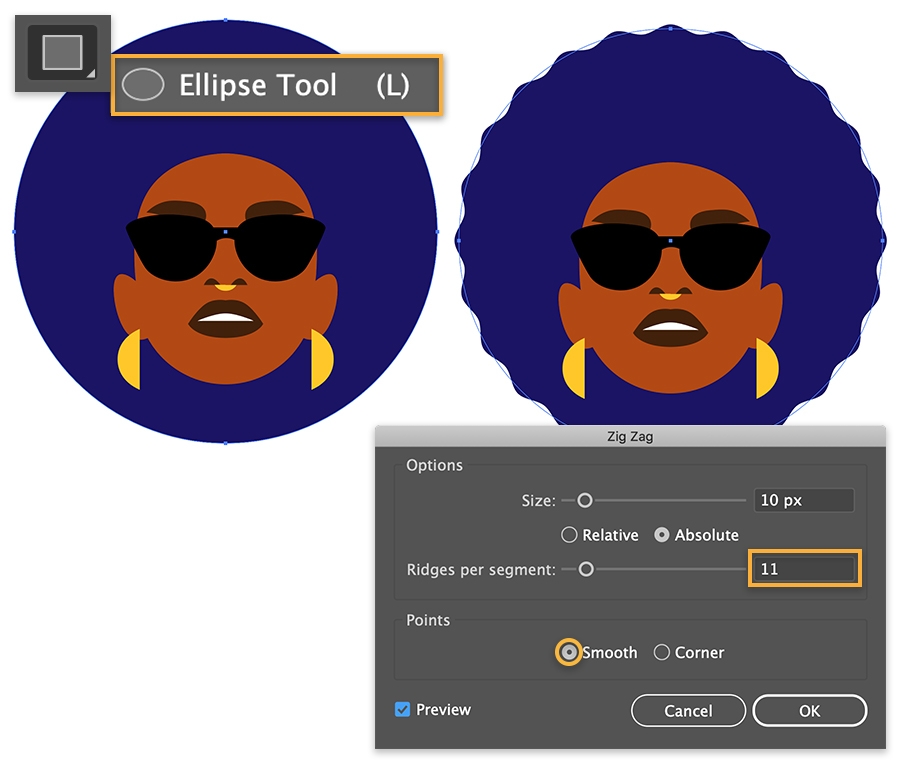Choose the Corner points option
Screen dimensions: 900x767
(x=661, y=652)
